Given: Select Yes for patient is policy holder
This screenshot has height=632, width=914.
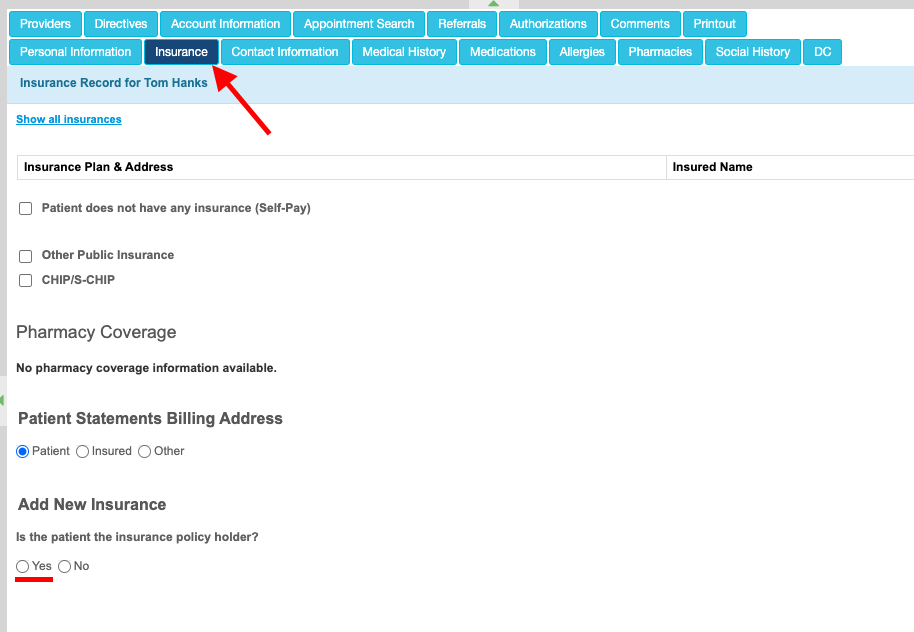Looking at the screenshot, I should pos(23,567).
